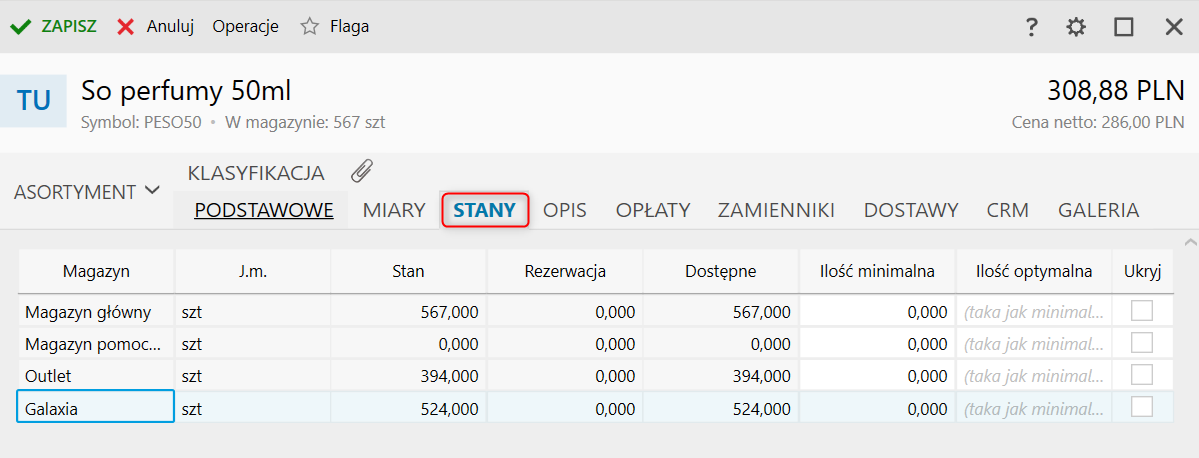Select the GALERIA tab
Screen dimensions: 1199x458
(1098, 210)
